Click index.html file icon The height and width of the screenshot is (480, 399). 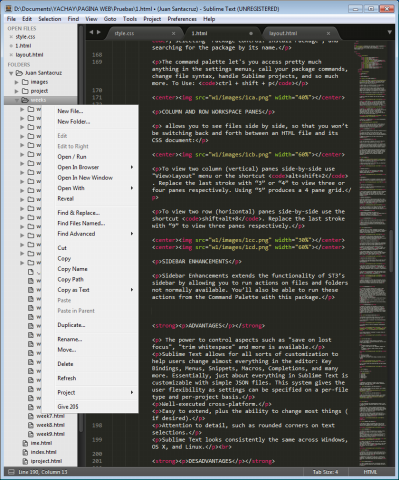click(25, 452)
